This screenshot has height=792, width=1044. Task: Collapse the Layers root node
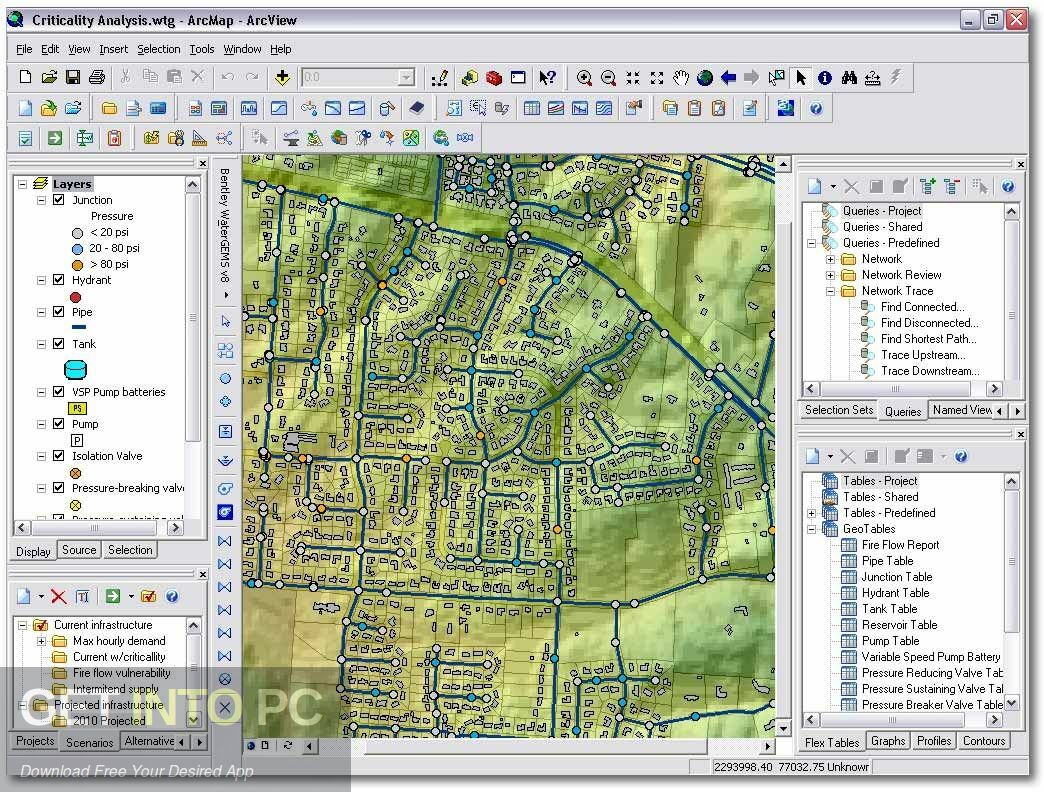(x=23, y=184)
